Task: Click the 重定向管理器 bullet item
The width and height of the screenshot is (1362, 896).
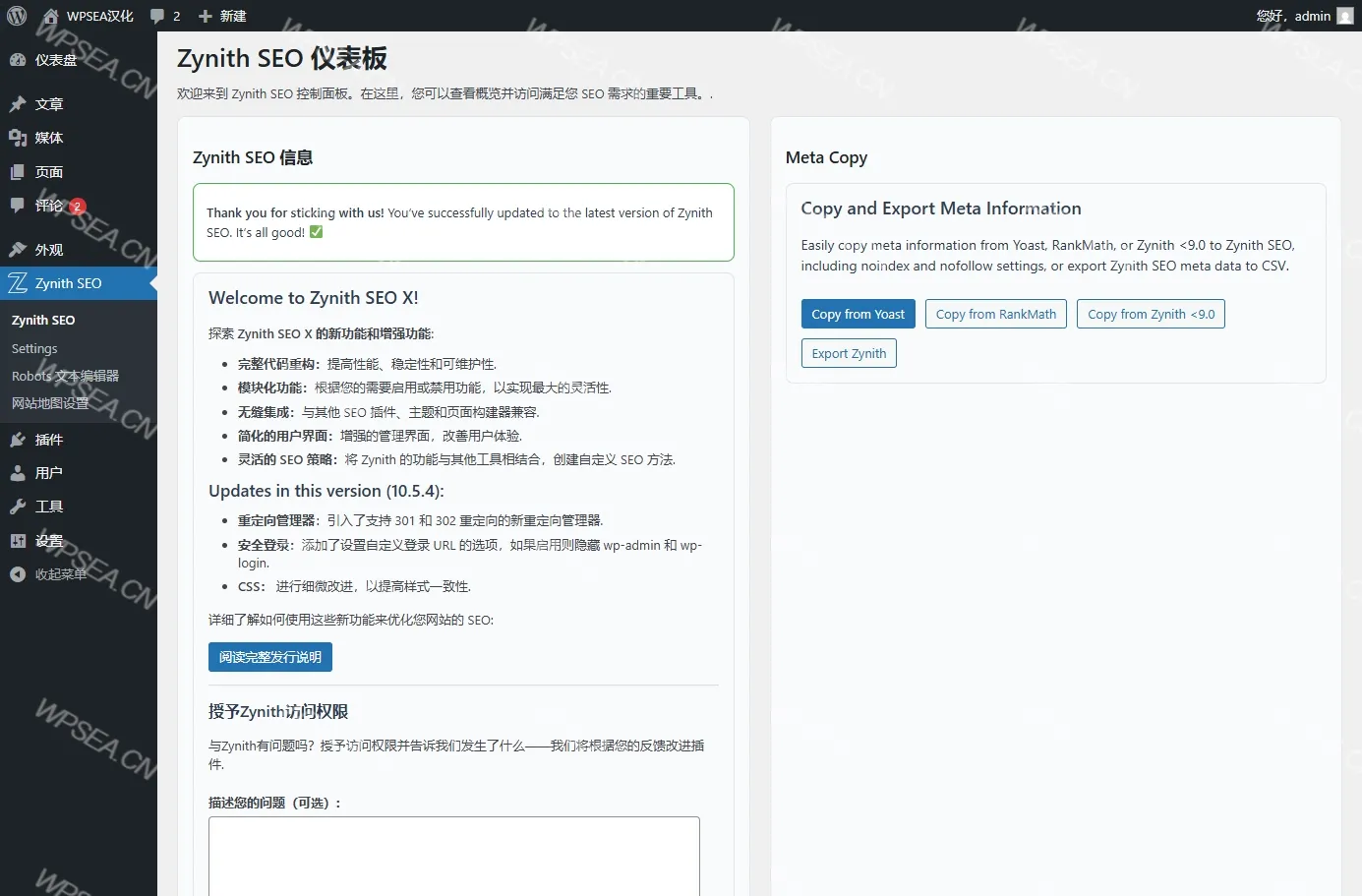Action: point(421,521)
